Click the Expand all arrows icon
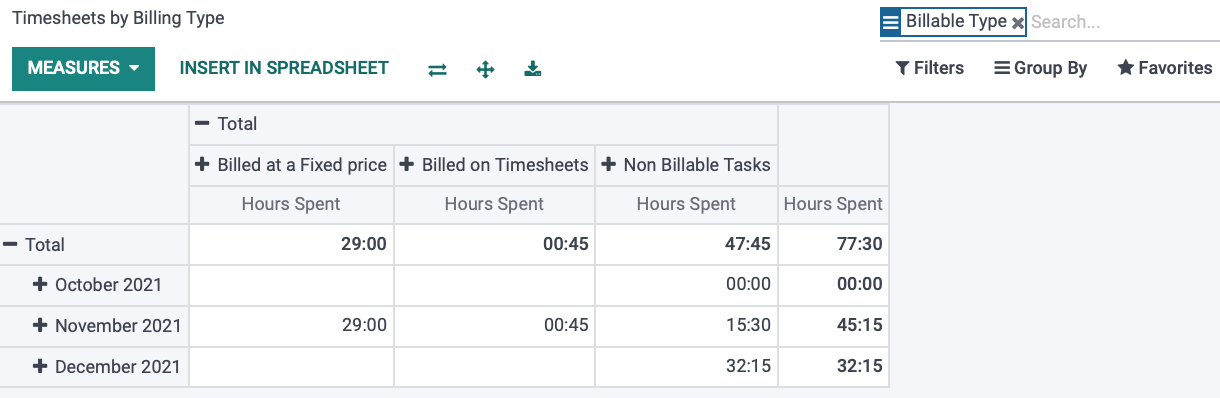The width and height of the screenshot is (1220, 398). pyautogui.click(x=485, y=69)
